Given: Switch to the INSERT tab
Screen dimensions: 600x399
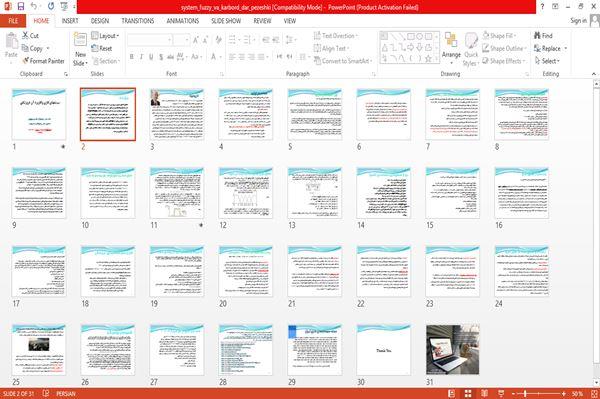Looking at the screenshot, I should [70, 21].
